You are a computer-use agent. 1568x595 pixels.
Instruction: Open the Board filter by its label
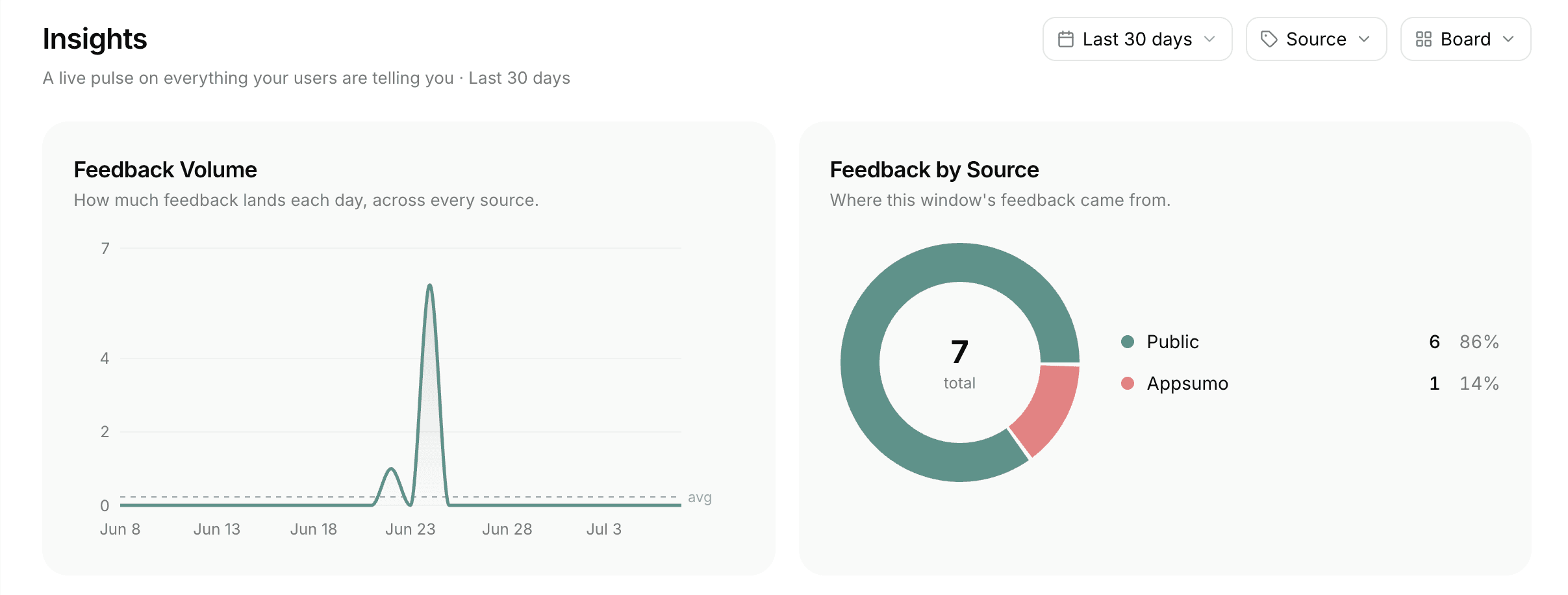[1465, 40]
